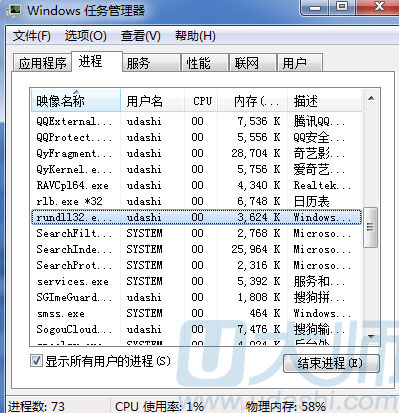Switch to the 联网 tab
This screenshot has height=413, width=399.
[253, 63]
